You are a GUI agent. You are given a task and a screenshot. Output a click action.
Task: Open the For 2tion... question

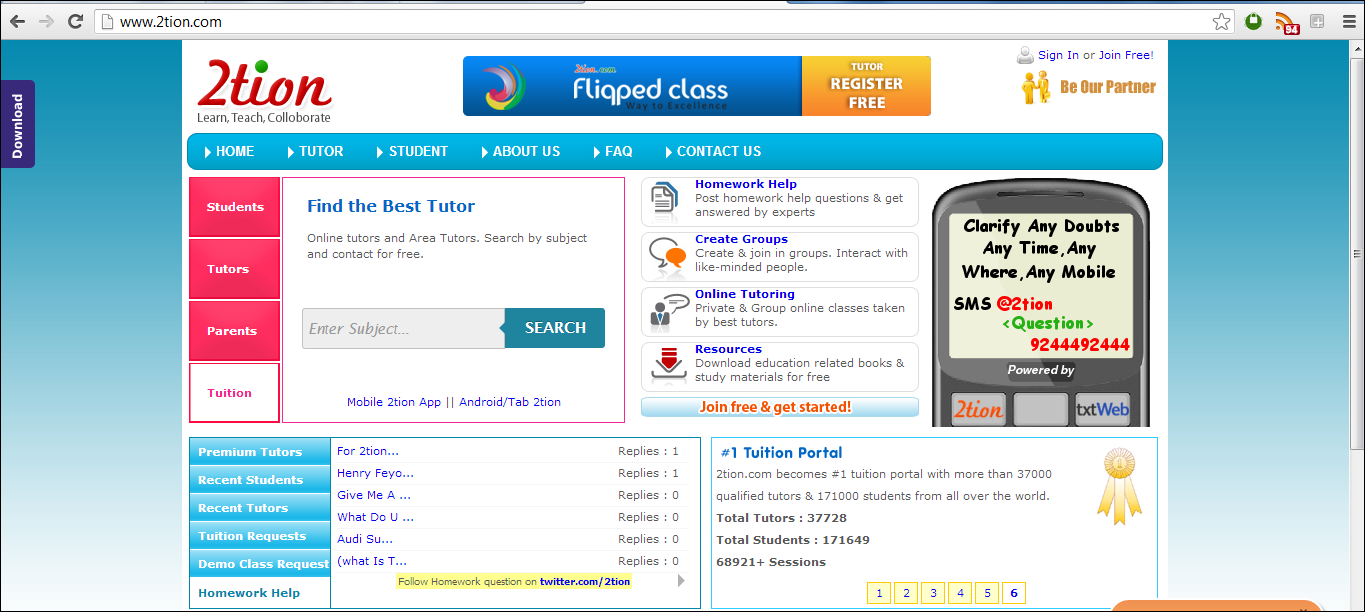[368, 451]
